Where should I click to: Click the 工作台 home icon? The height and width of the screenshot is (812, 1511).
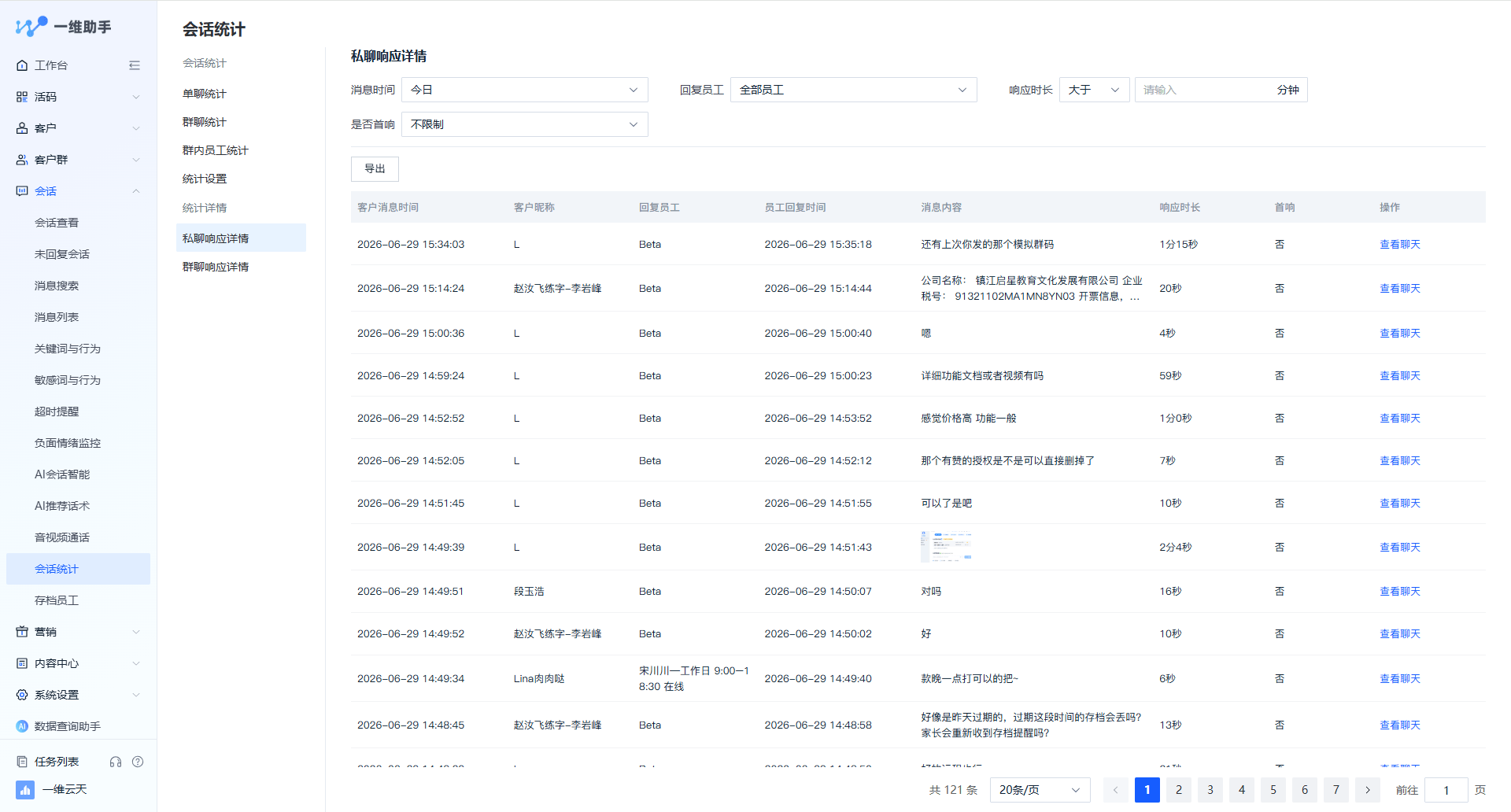(x=22, y=65)
